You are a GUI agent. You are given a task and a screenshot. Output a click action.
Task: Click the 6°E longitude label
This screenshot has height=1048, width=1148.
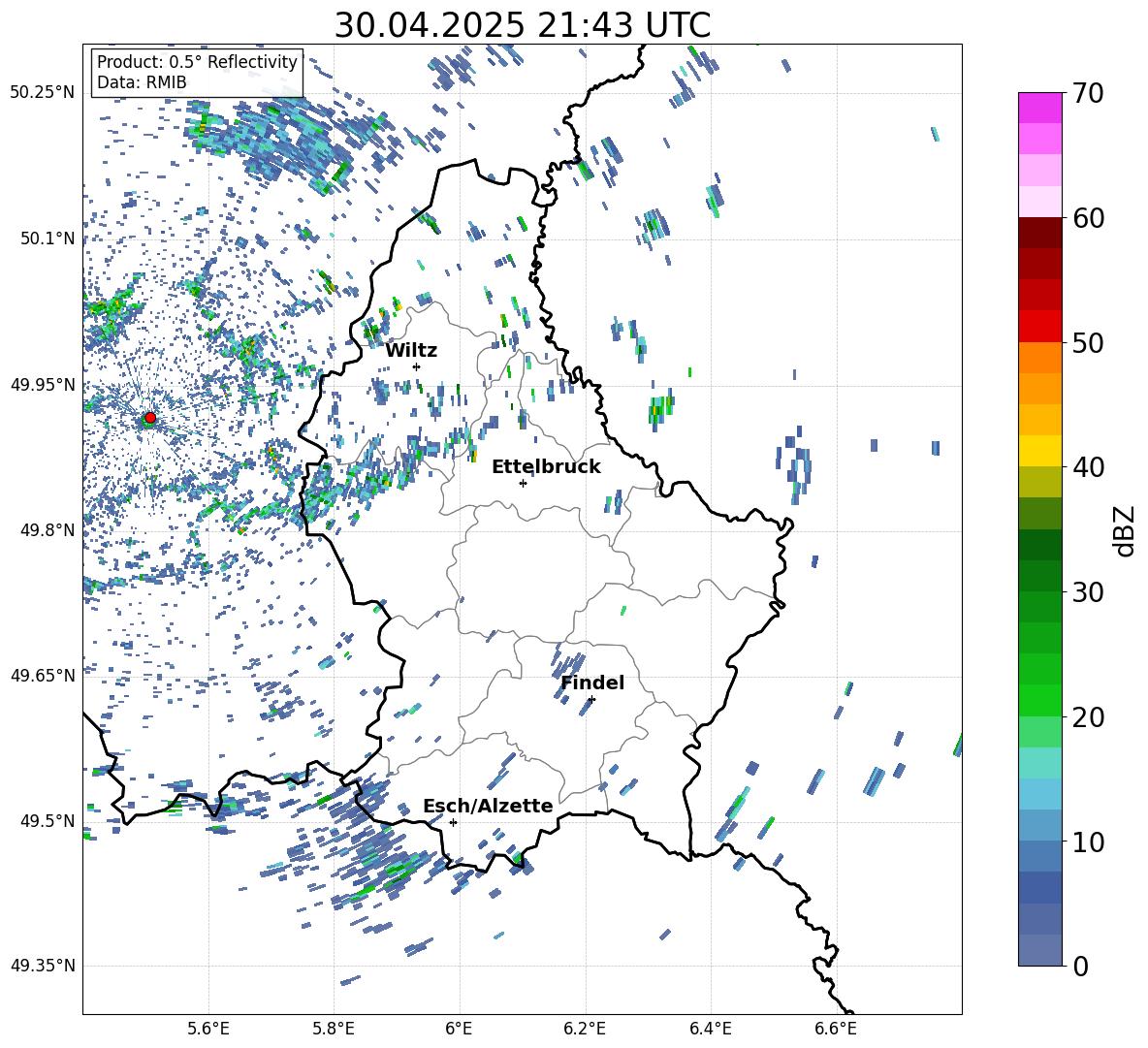[460, 1029]
